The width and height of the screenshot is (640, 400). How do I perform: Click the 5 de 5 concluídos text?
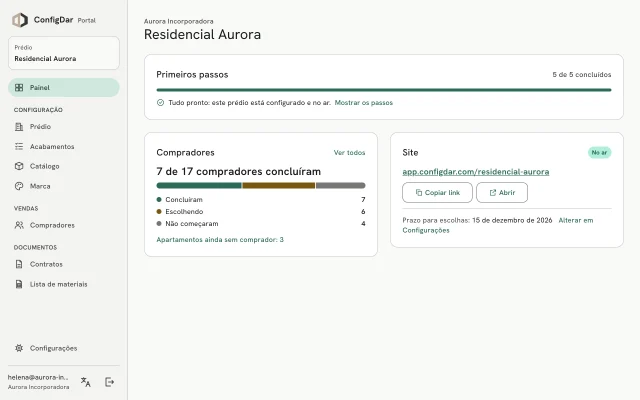click(582, 75)
